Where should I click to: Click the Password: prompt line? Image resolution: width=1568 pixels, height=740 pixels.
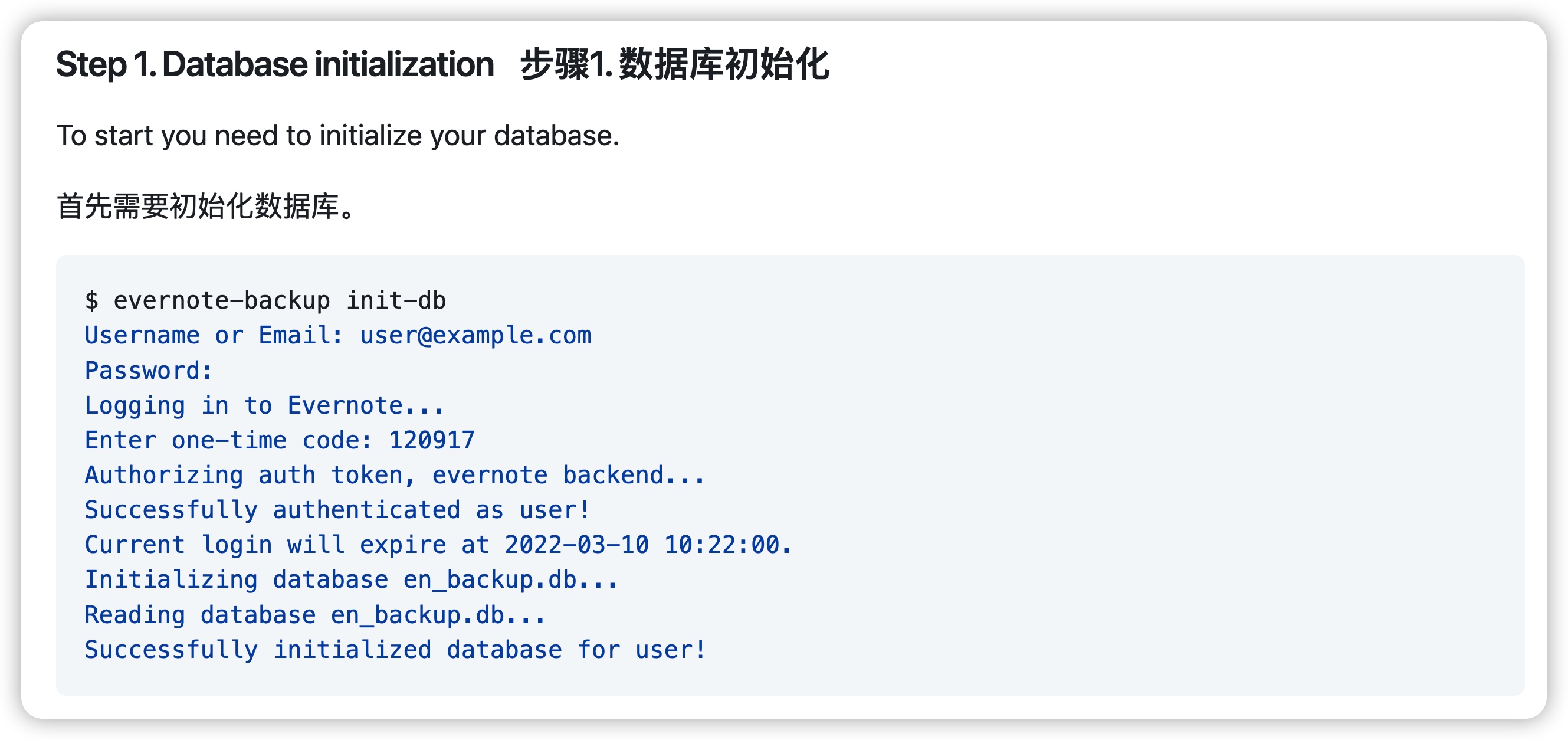tap(149, 371)
